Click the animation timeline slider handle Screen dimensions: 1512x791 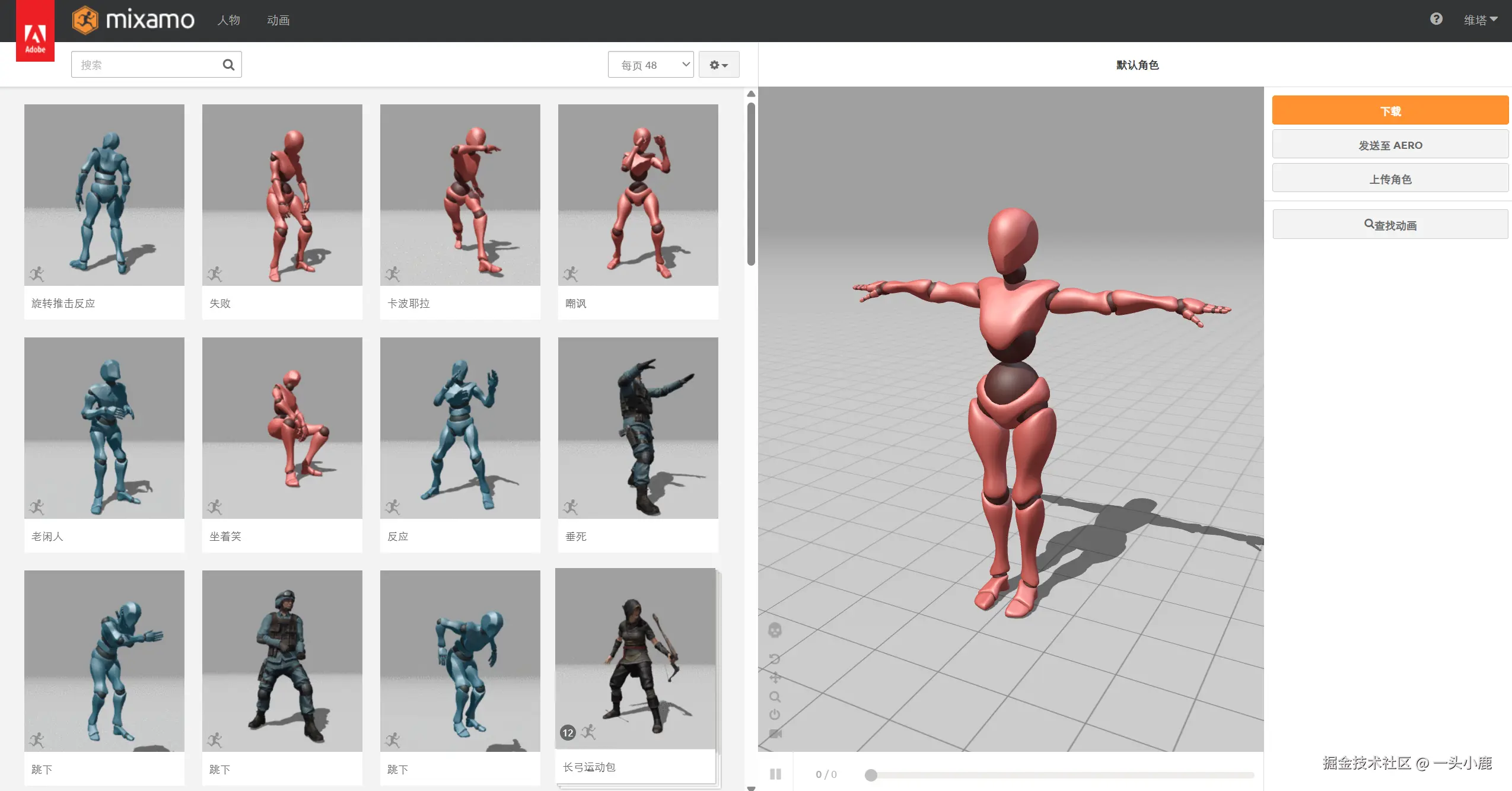(x=871, y=775)
